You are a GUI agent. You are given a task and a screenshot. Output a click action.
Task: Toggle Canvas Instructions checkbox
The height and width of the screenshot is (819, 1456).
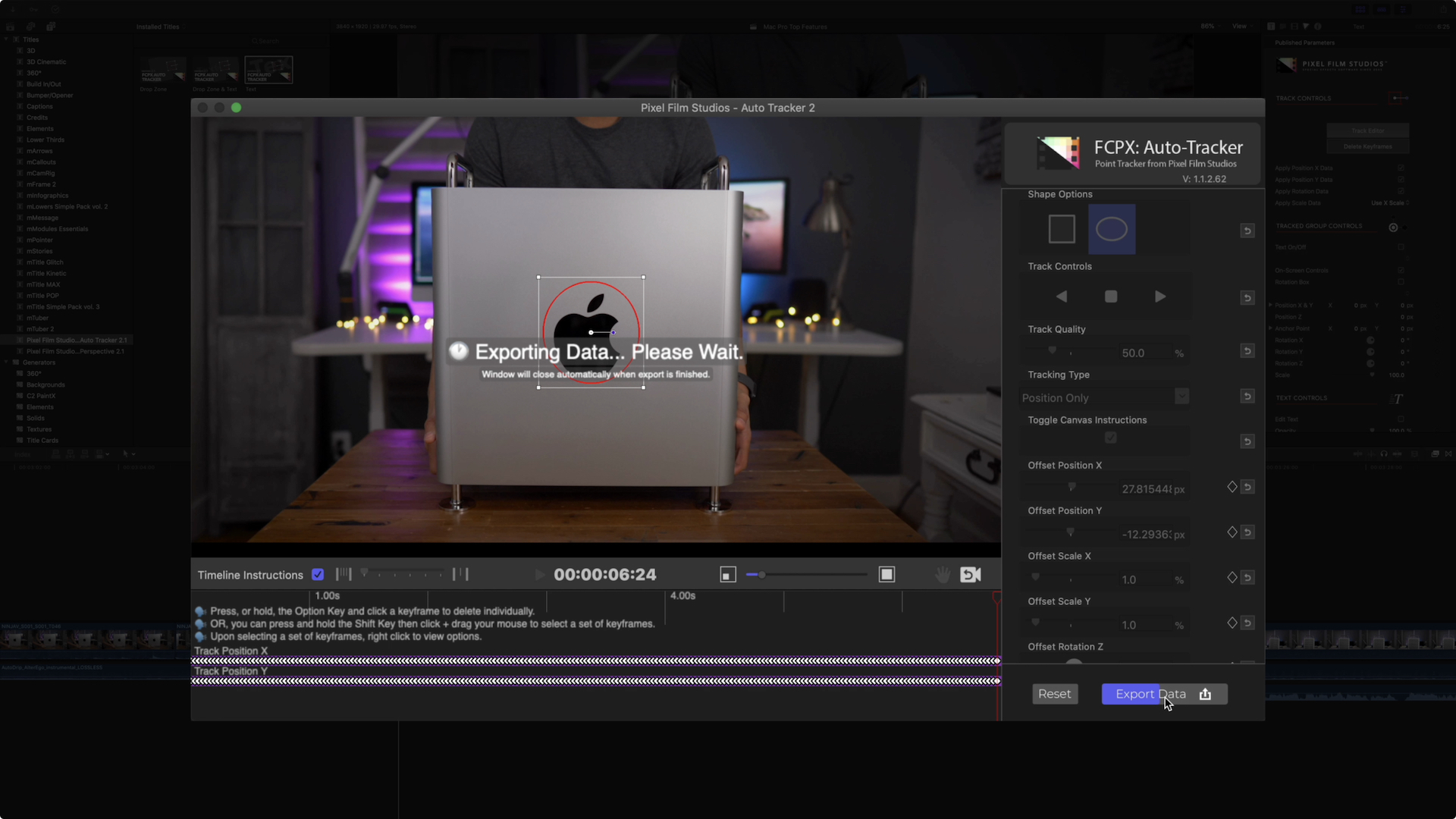tap(1110, 438)
